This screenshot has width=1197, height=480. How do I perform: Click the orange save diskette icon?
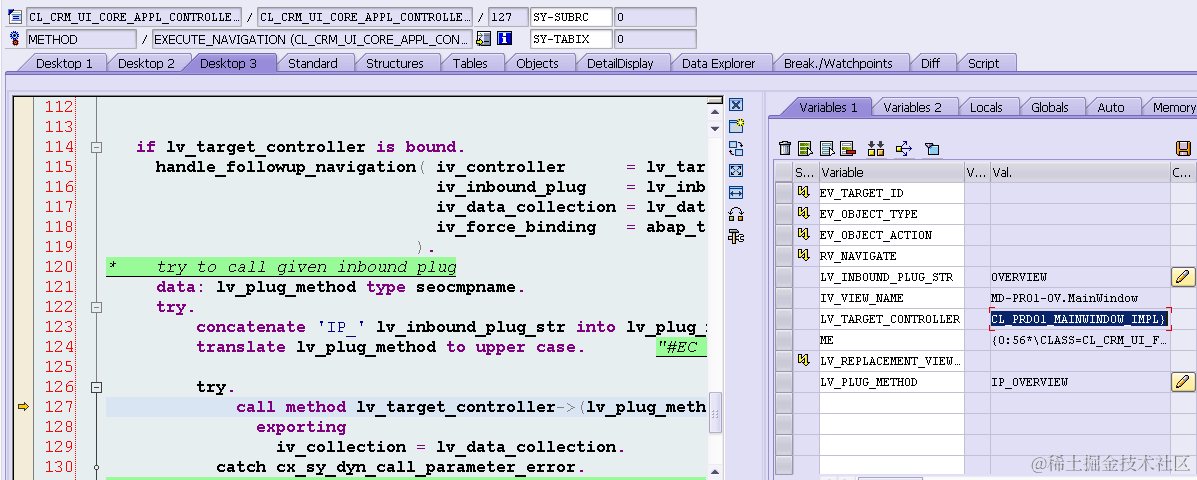[x=1183, y=148]
